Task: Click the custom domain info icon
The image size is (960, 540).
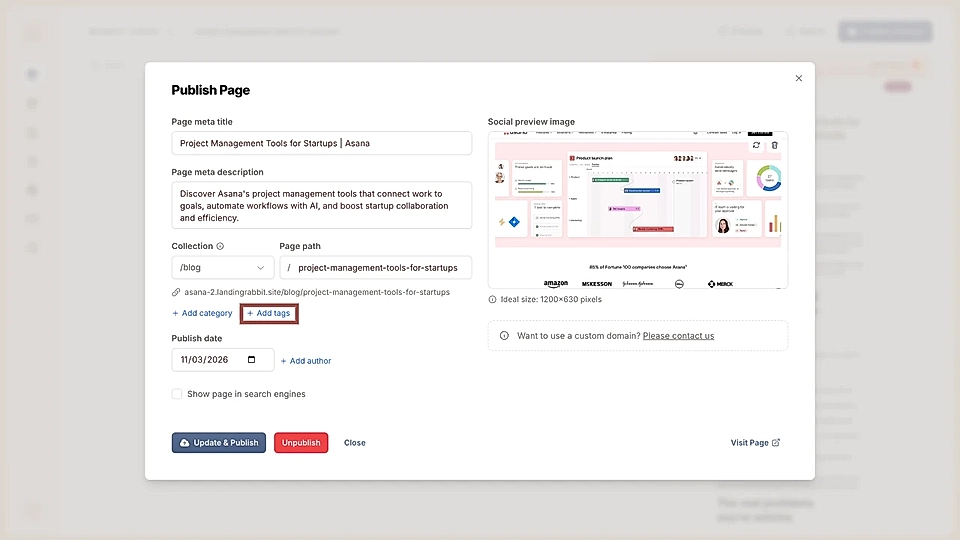Action: click(504, 336)
